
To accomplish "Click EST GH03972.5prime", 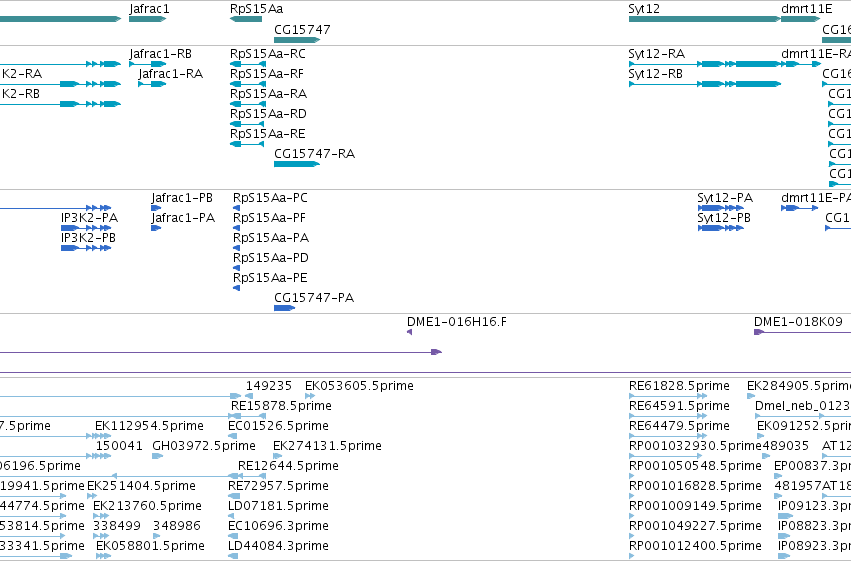I will [157, 456].
